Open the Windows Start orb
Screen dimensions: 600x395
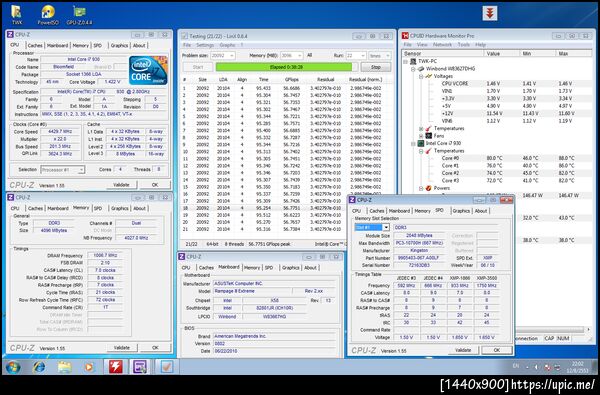13,367
